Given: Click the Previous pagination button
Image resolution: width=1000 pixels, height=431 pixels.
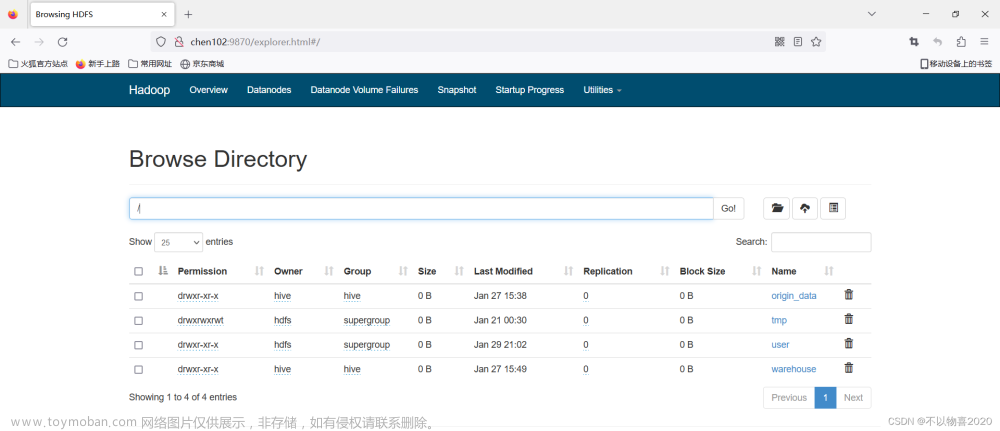Looking at the screenshot, I should [x=789, y=397].
